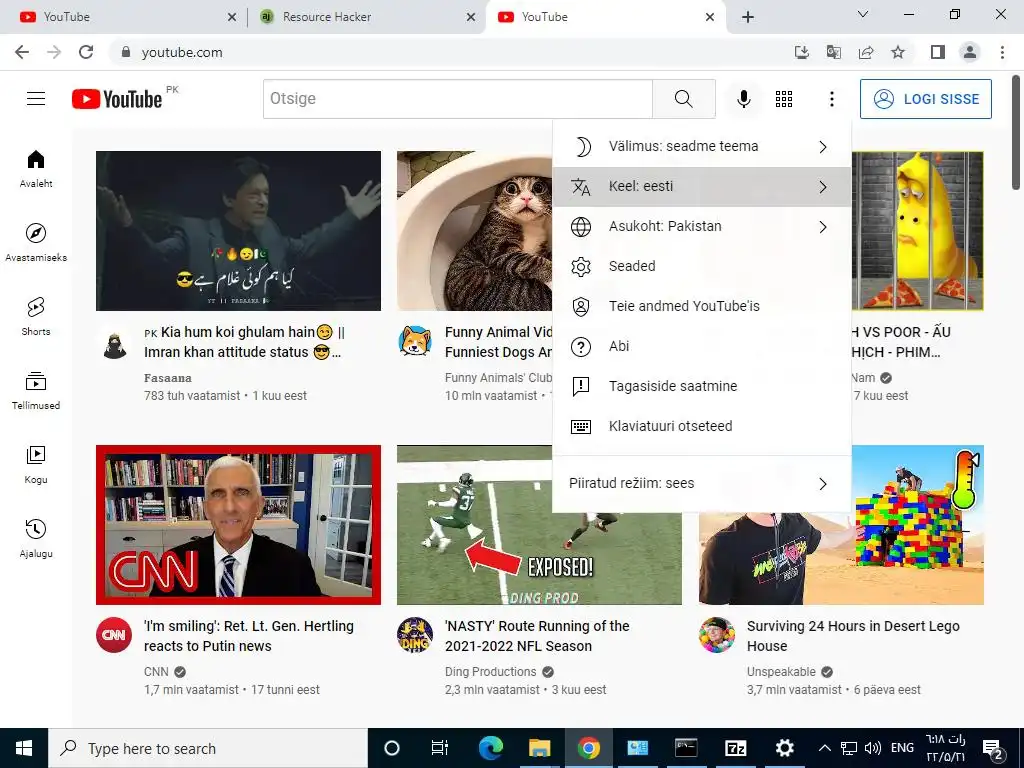The height and width of the screenshot is (768, 1024).
Task: Expand Keel: eesti language submenu
Action: pos(701,187)
